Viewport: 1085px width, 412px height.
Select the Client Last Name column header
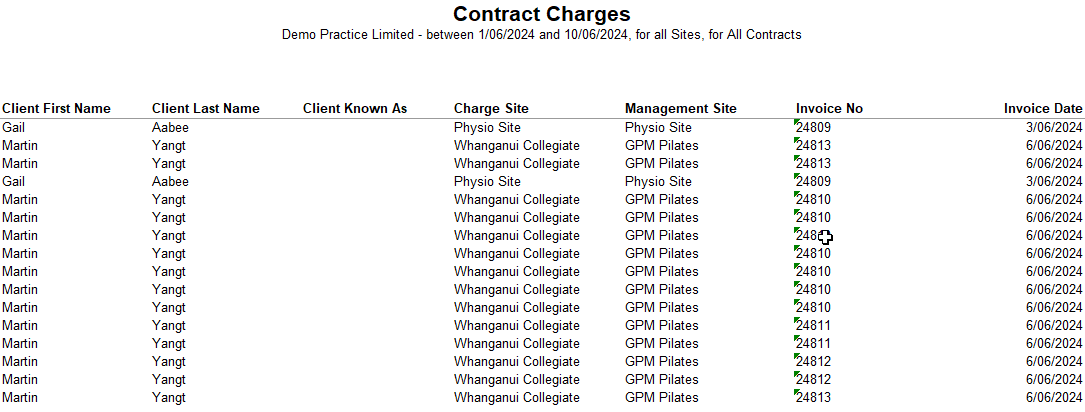[x=206, y=109]
